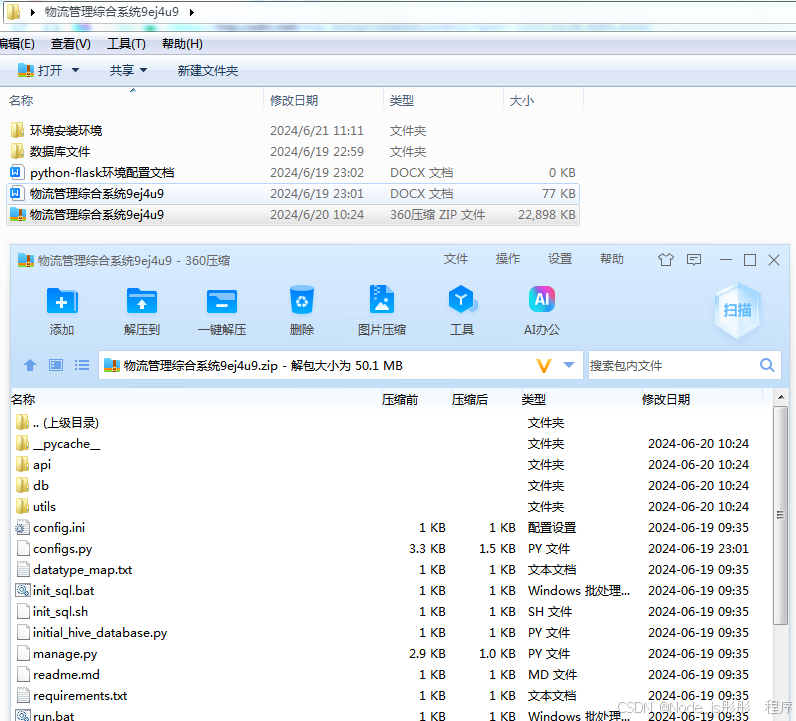Click the 删除 (Delete) trash icon

(302, 300)
